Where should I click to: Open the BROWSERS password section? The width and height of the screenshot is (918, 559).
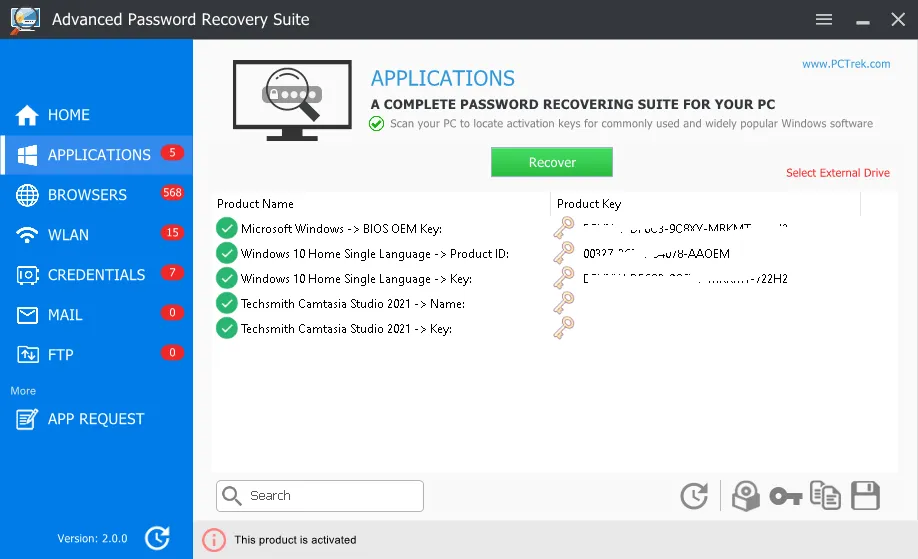coord(87,195)
